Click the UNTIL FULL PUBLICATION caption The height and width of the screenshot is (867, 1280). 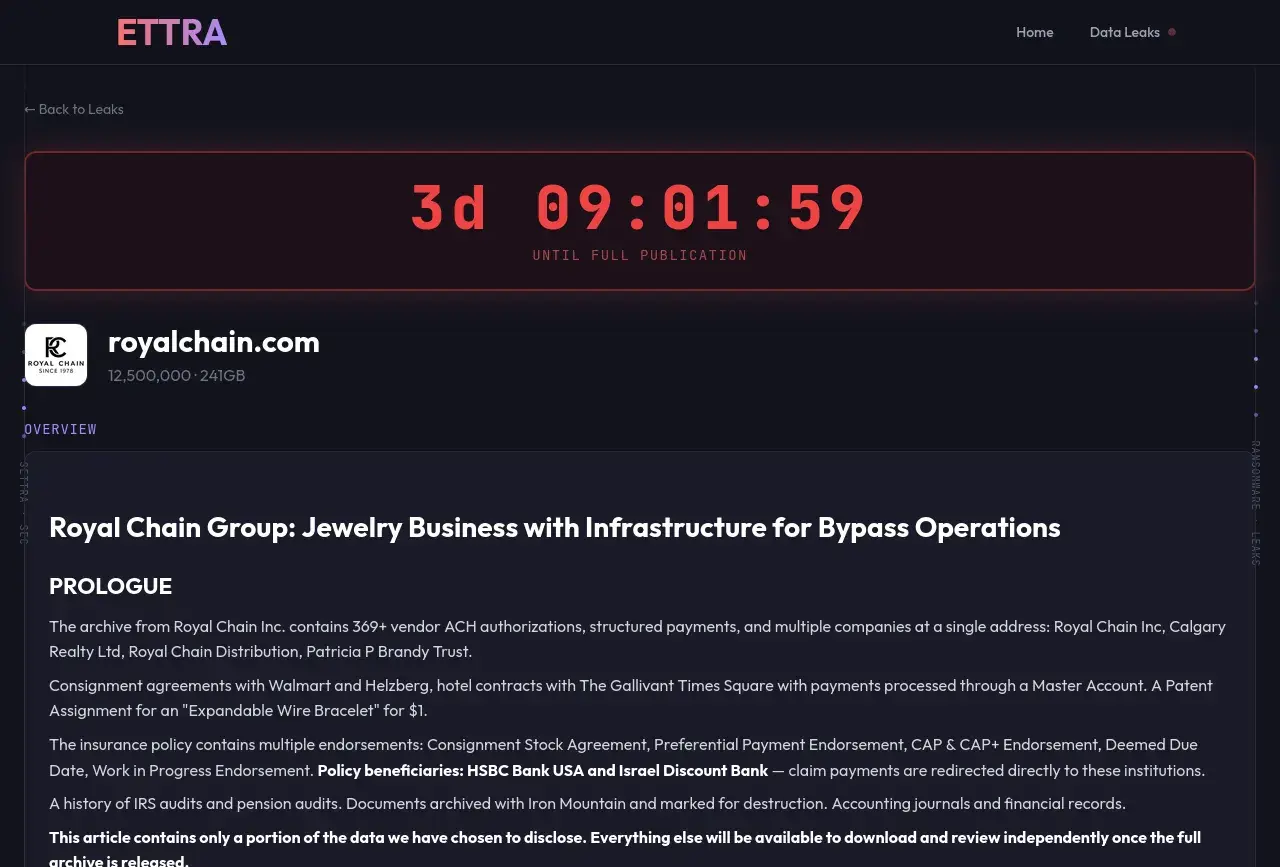640,255
